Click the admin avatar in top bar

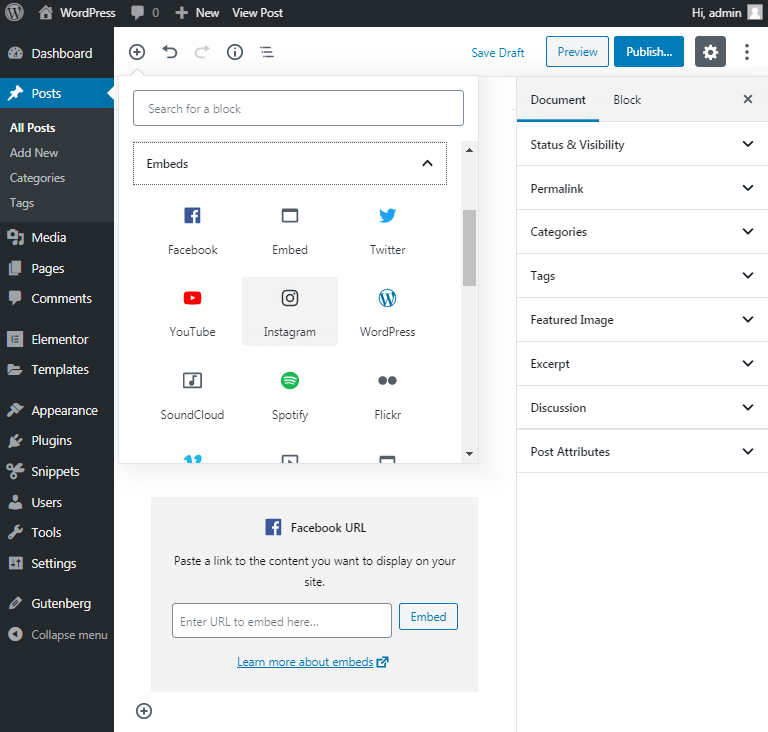click(x=755, y=13)
